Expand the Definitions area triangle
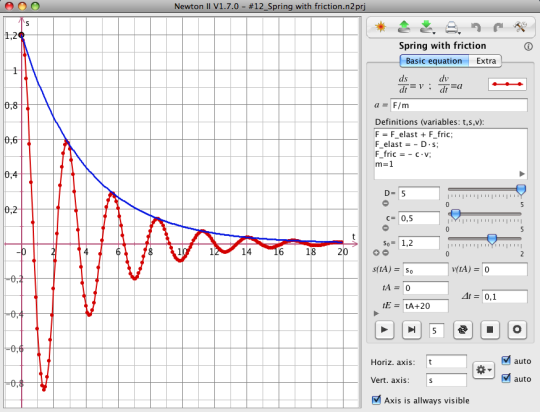 (522, 174)
